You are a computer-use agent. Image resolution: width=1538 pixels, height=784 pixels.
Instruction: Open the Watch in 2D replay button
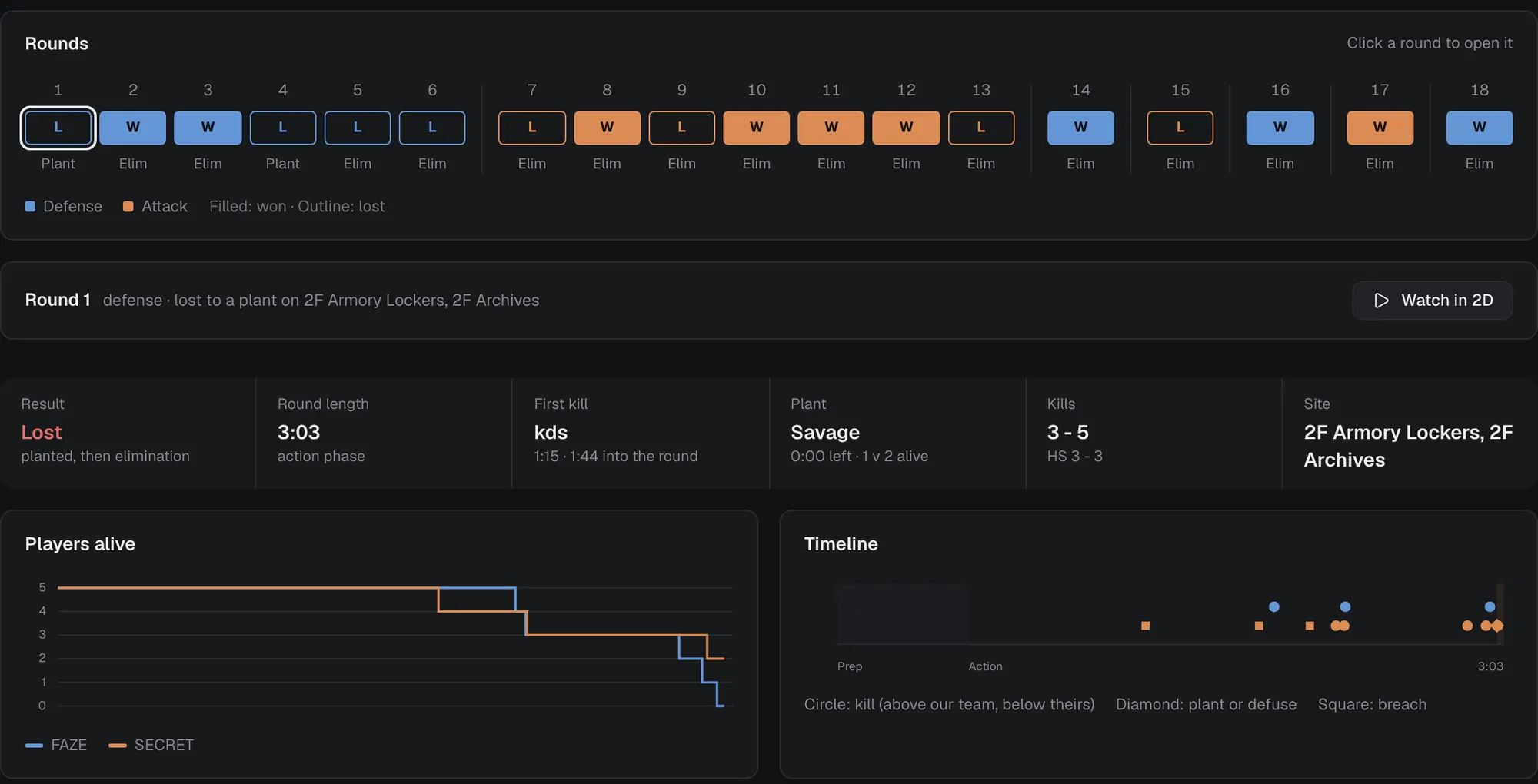point(1432,301)
